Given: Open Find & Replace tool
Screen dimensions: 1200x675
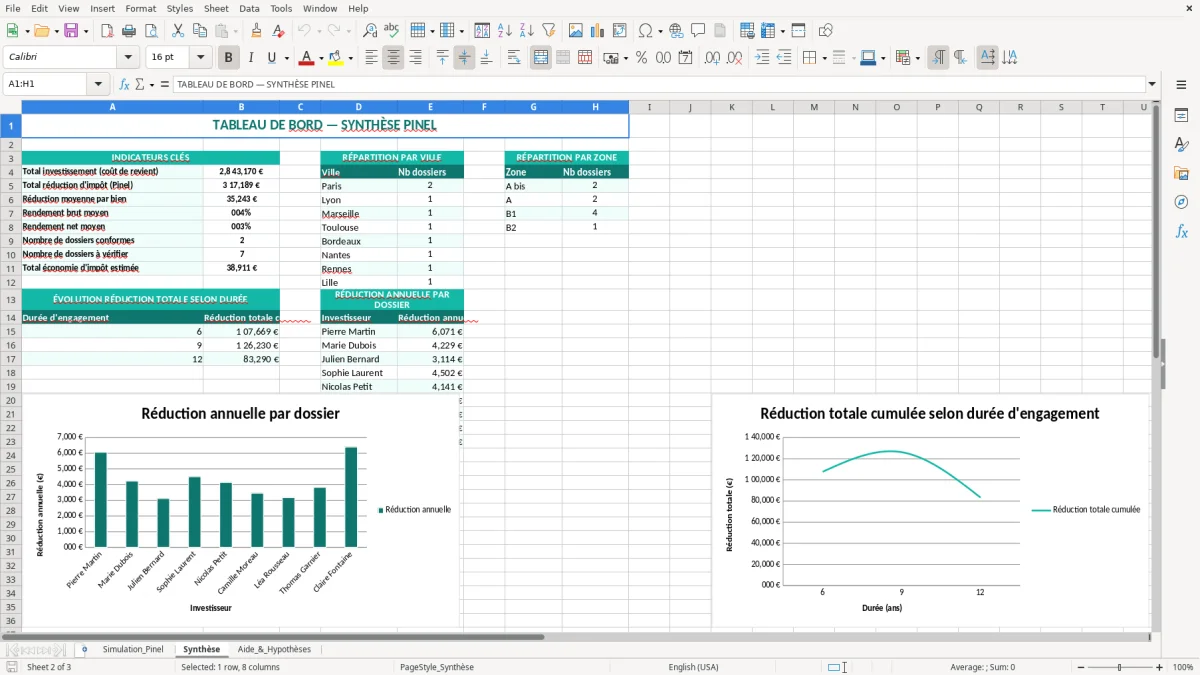Looking at the screenshot, I should [370, 31].
